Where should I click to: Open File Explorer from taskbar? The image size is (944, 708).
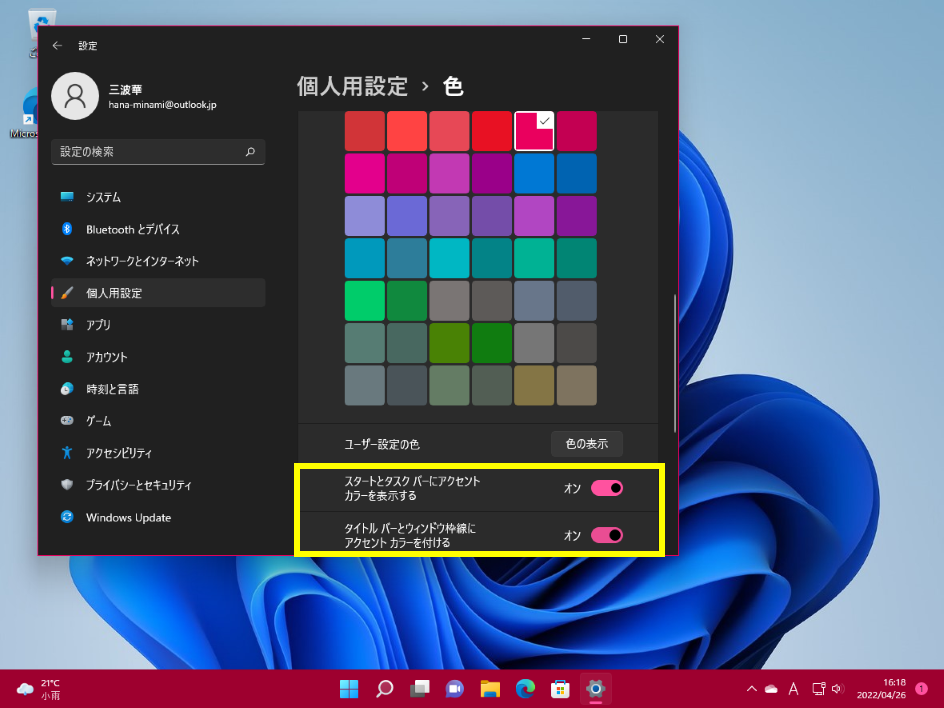(x=490, y=689)
